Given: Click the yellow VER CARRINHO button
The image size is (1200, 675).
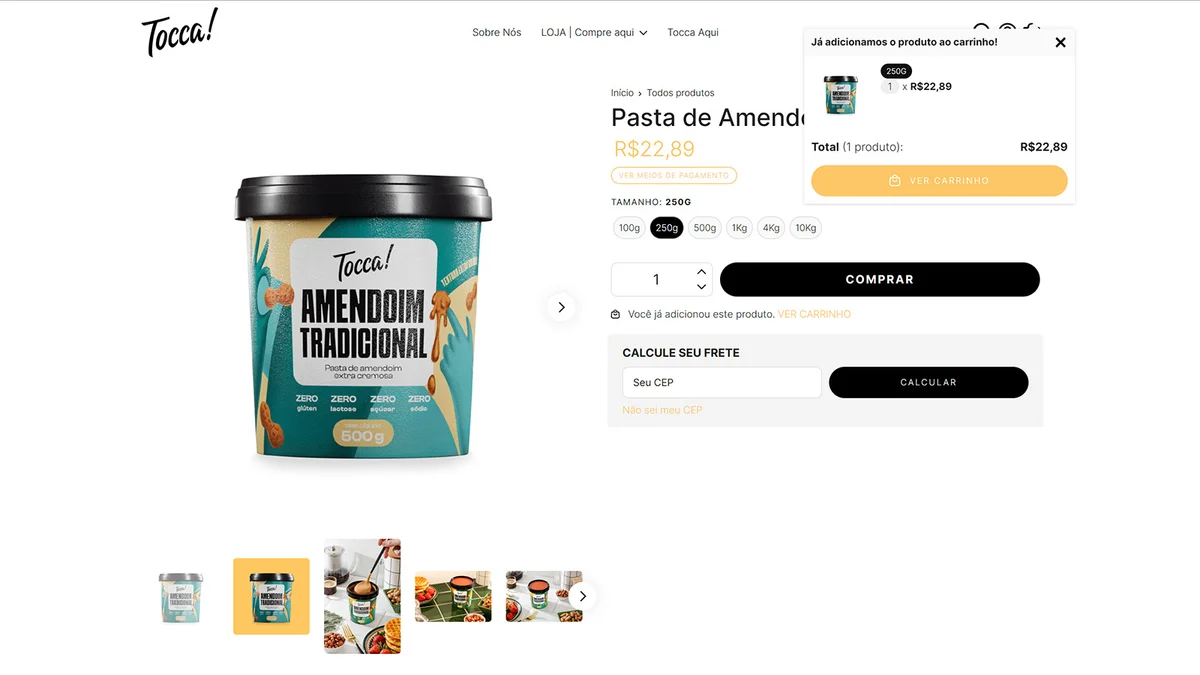Looking at the screenshot, I should click(939, 181).
